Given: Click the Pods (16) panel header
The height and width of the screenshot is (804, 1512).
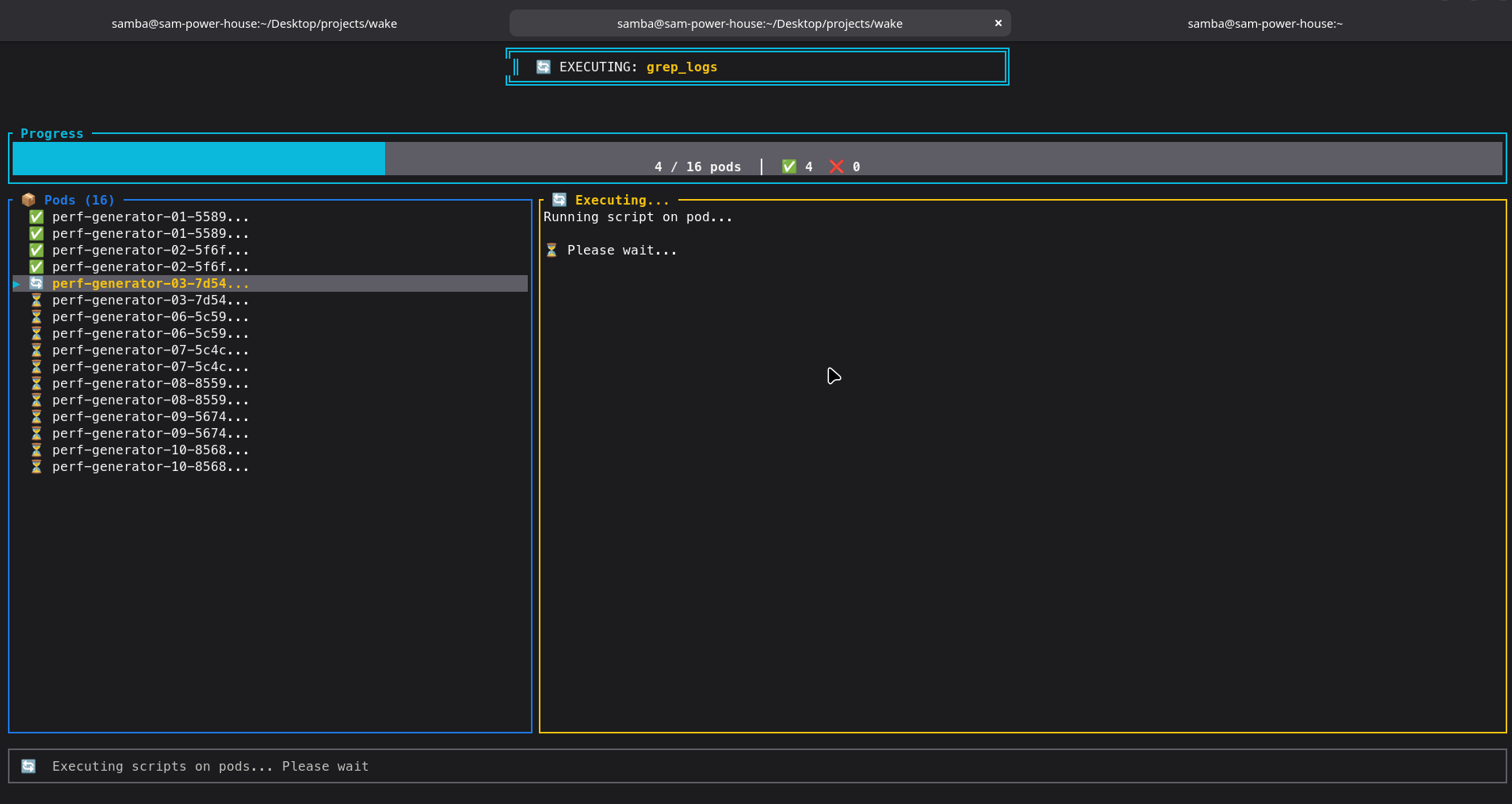Looking at the screenshot, I should tap(79, 200).
